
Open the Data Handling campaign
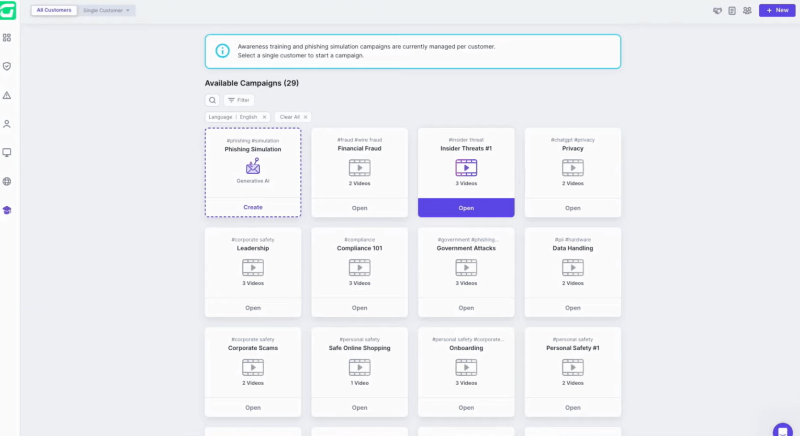point(573,308)
